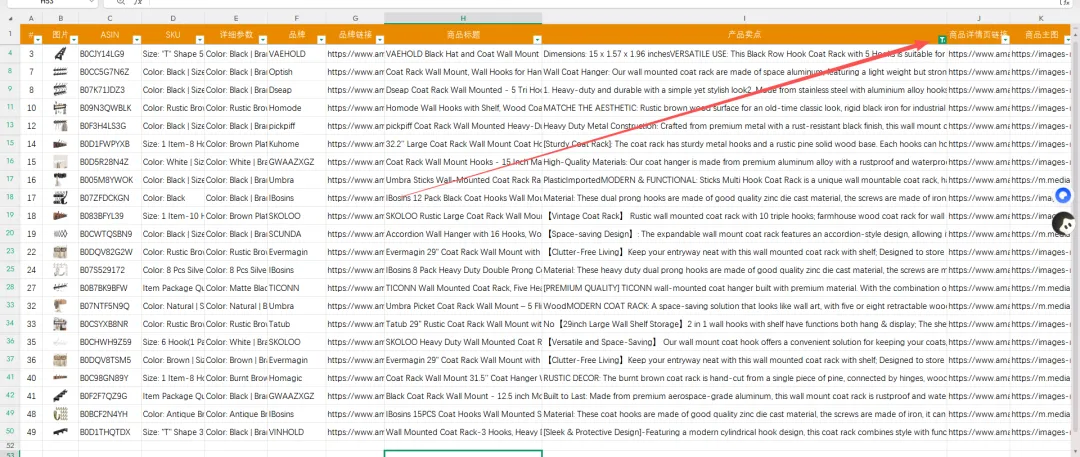Click product thumbnail for B0D1FWPYXB
The image size is (1080, 457).
tap(61, 143)
